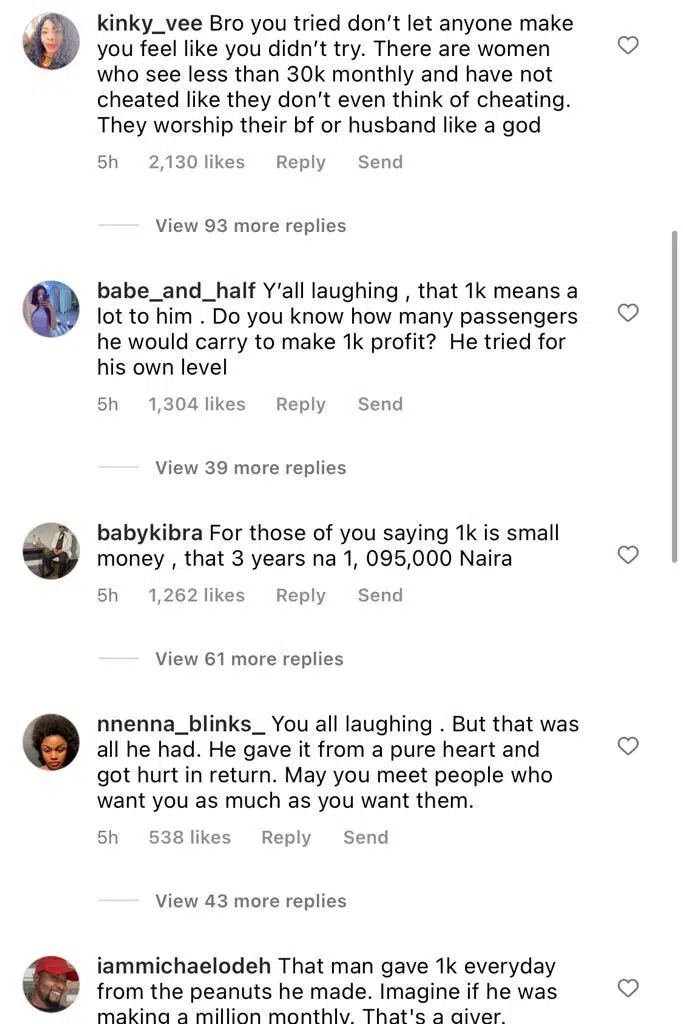Image resolution: width=683 pixels, height=1024 pixels.
Task: Open kinky_vee's profile picture
Action: [x=51, y=41]
